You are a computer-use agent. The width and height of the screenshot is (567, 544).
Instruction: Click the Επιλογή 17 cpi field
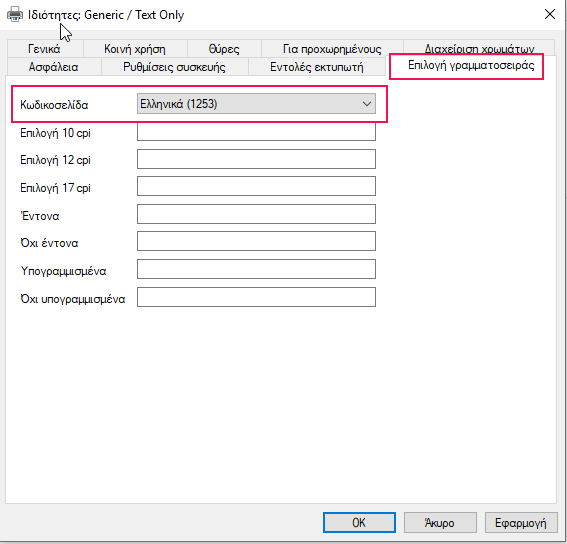(256, 186)
